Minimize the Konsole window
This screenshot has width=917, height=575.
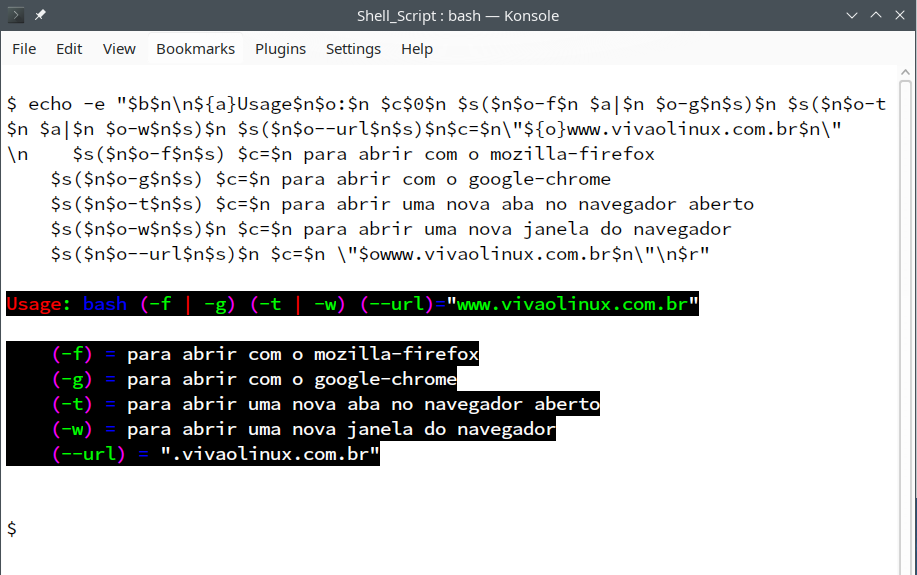851,15
